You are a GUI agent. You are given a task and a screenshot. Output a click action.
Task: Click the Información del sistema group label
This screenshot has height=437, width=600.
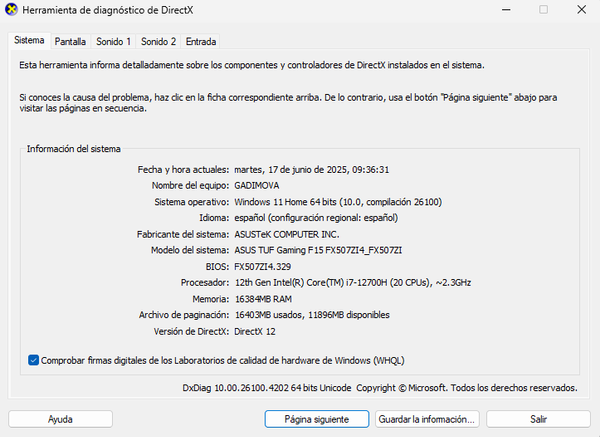[73, 149]
